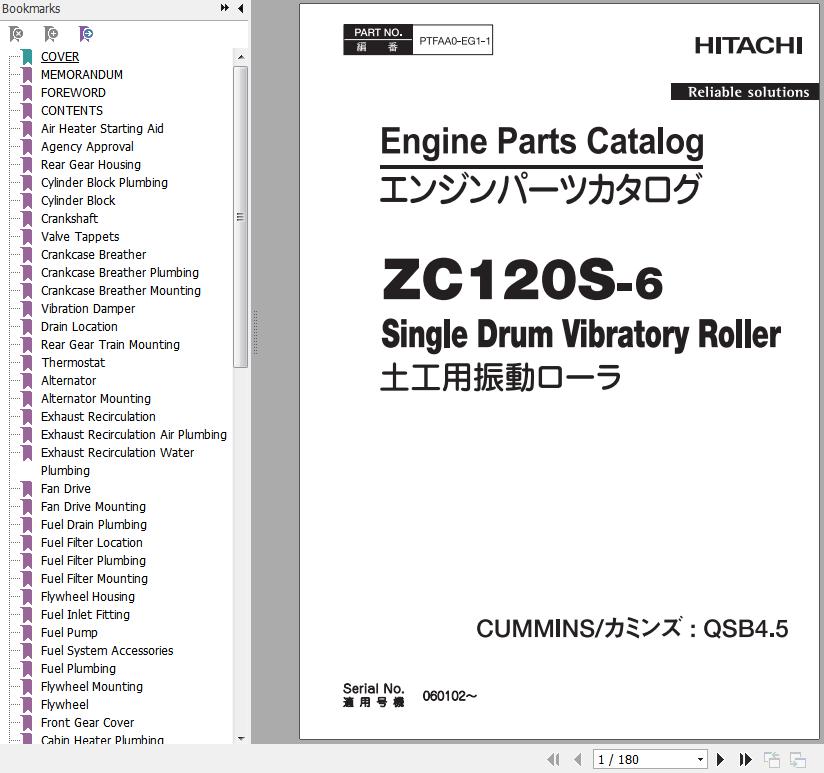Open Fuel Filter Plumbing bookmark
This screenshot has height=773, width=824.
pyautogui.click(x=94, y=561)
